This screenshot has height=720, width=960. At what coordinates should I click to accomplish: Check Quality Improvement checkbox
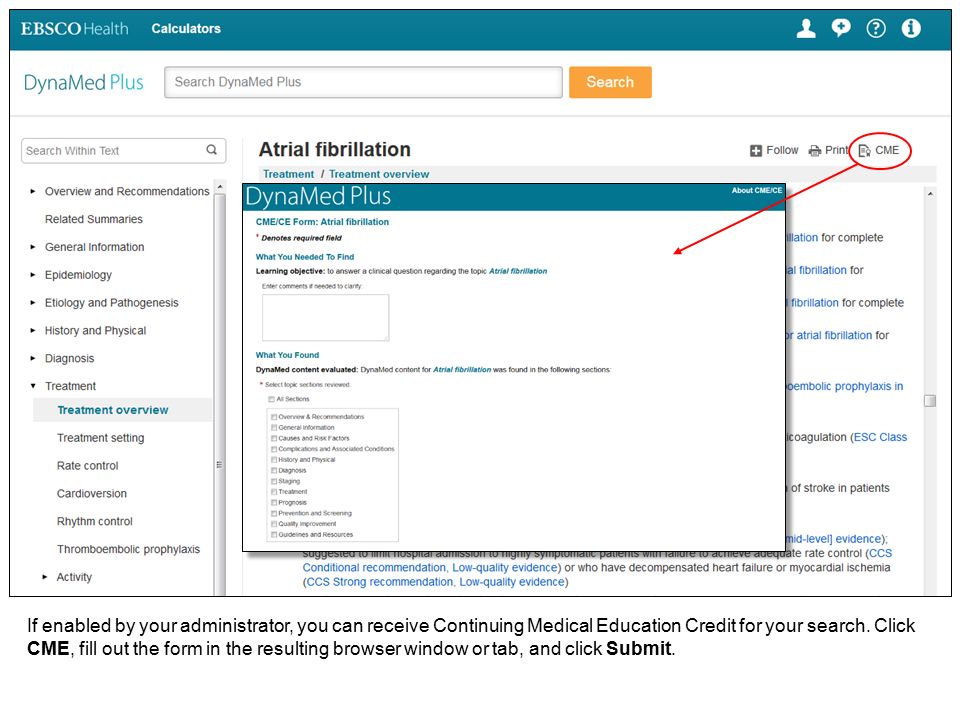point(274,524)
